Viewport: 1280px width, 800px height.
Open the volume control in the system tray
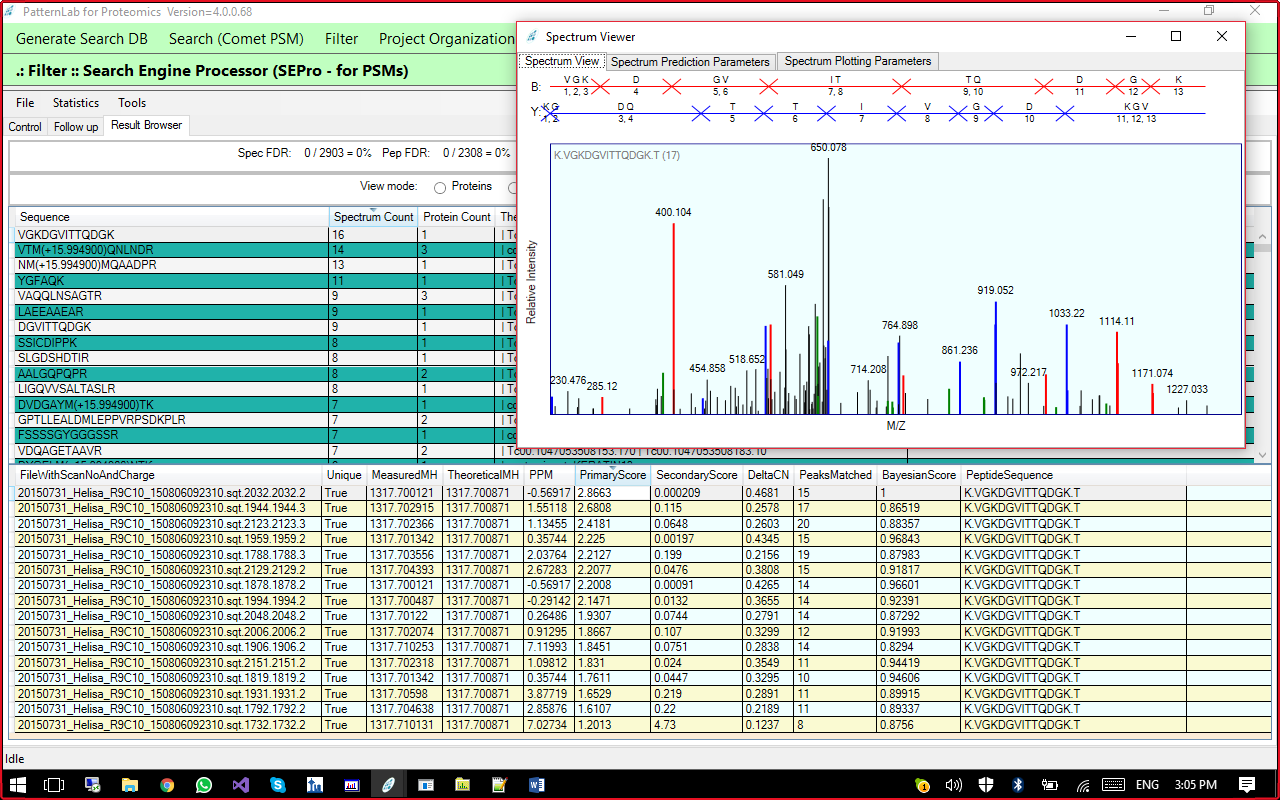coord(953,785)
